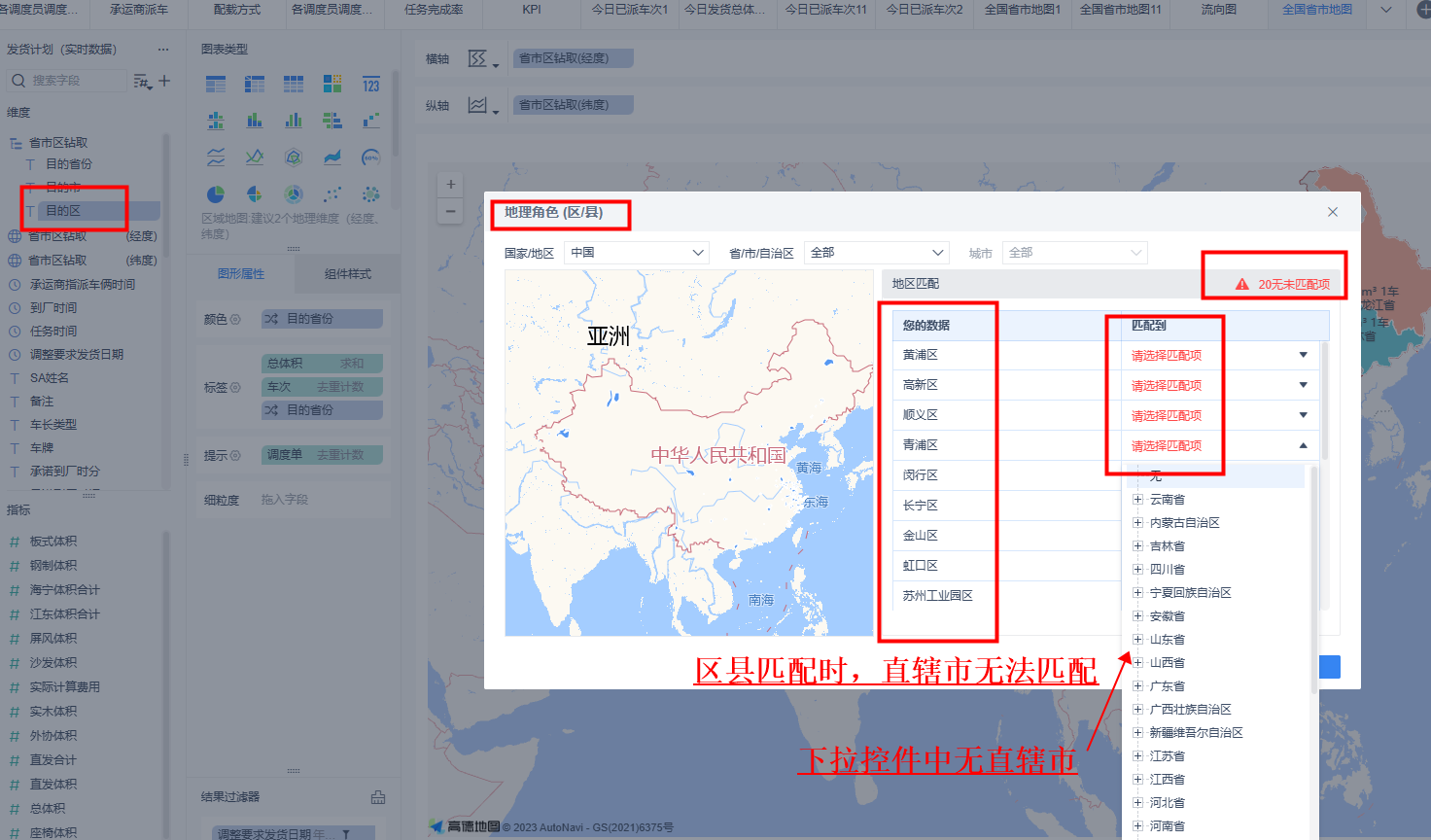Select the rose chart type icon
1431x840 pixels.
coord(255,194)
